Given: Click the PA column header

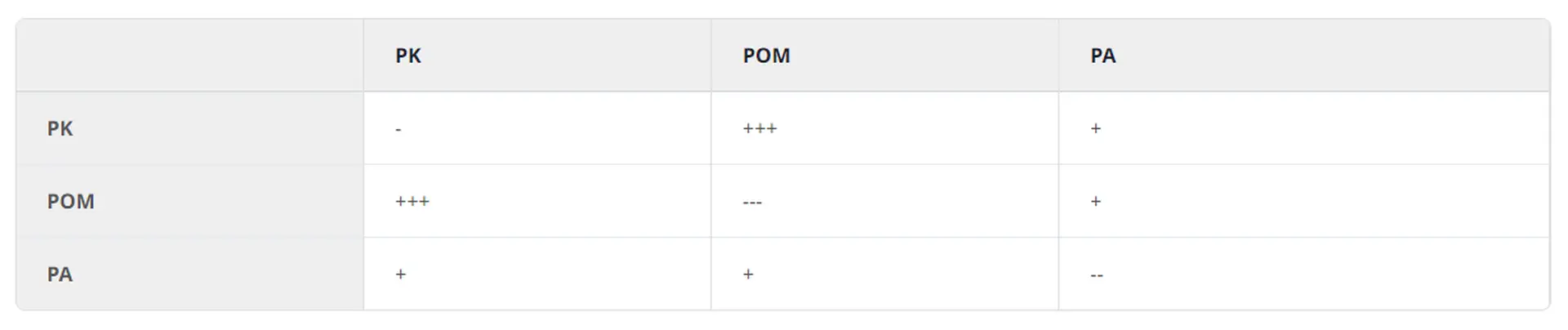Looking at the screenshot, I should 1102,56.
